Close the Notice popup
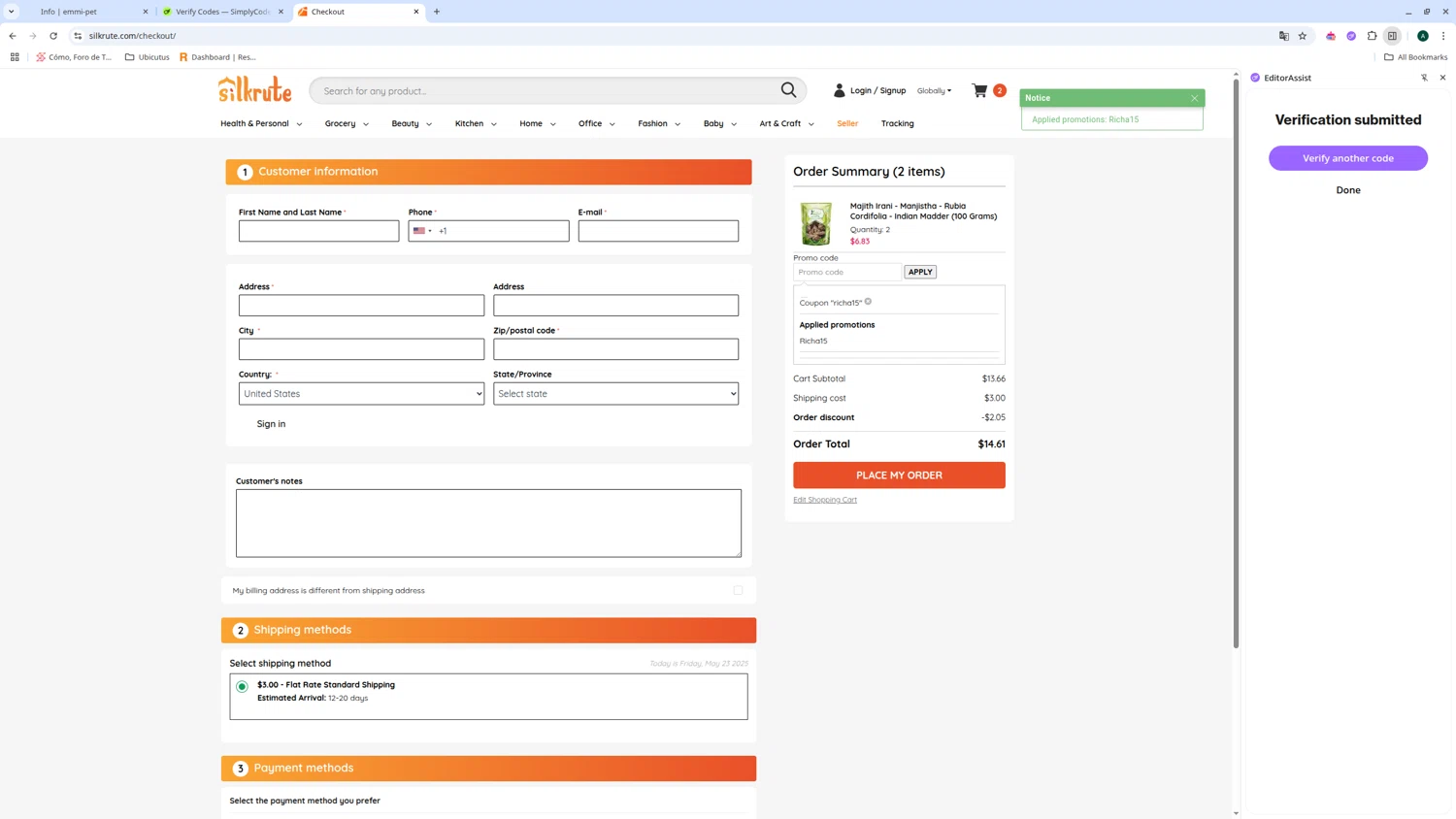Screen dimensions: 1456x819 click(x=1195, y=98)
